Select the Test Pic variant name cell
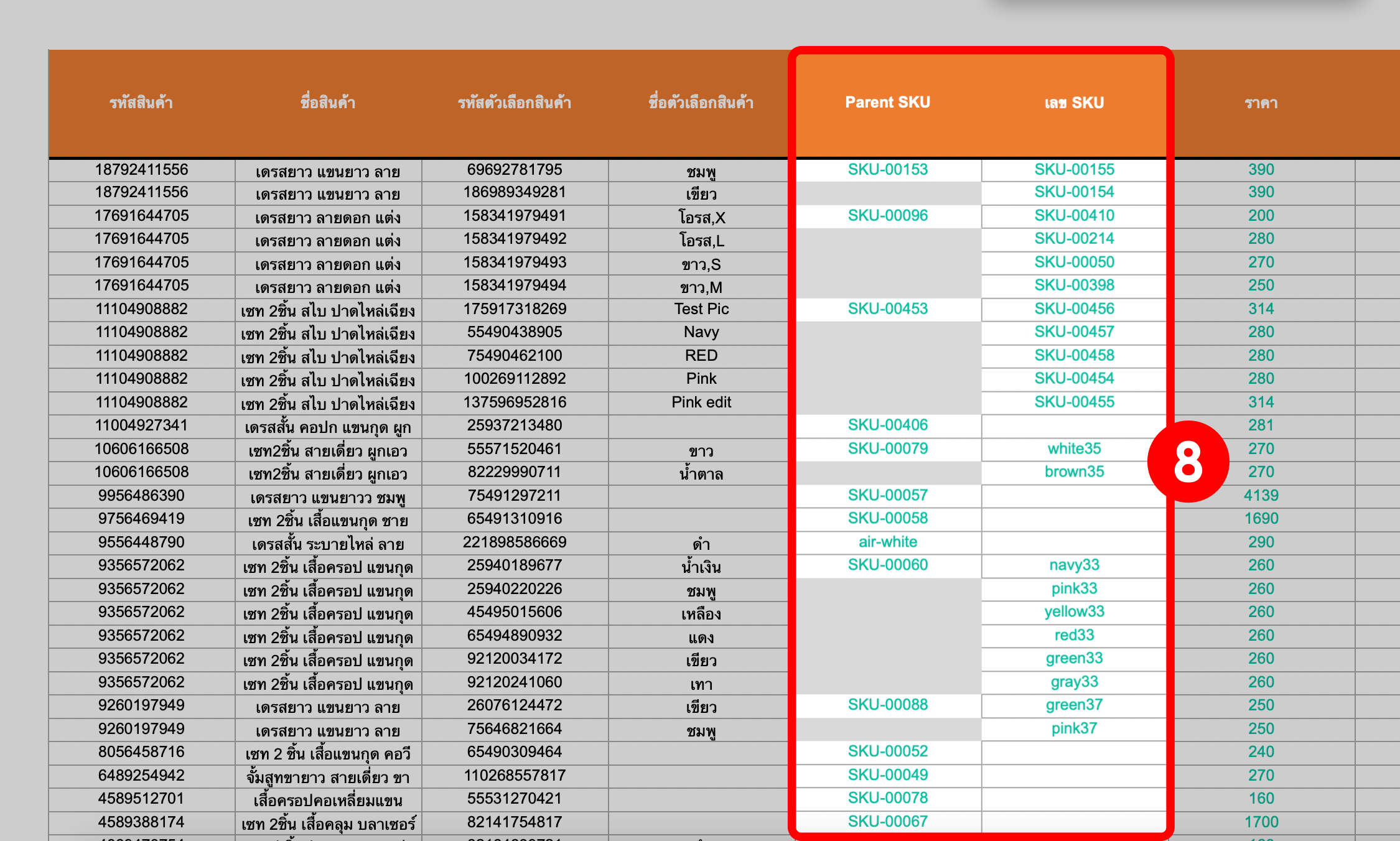The image size is (1400, 841). pyautogui.click(x=701, y=309)
